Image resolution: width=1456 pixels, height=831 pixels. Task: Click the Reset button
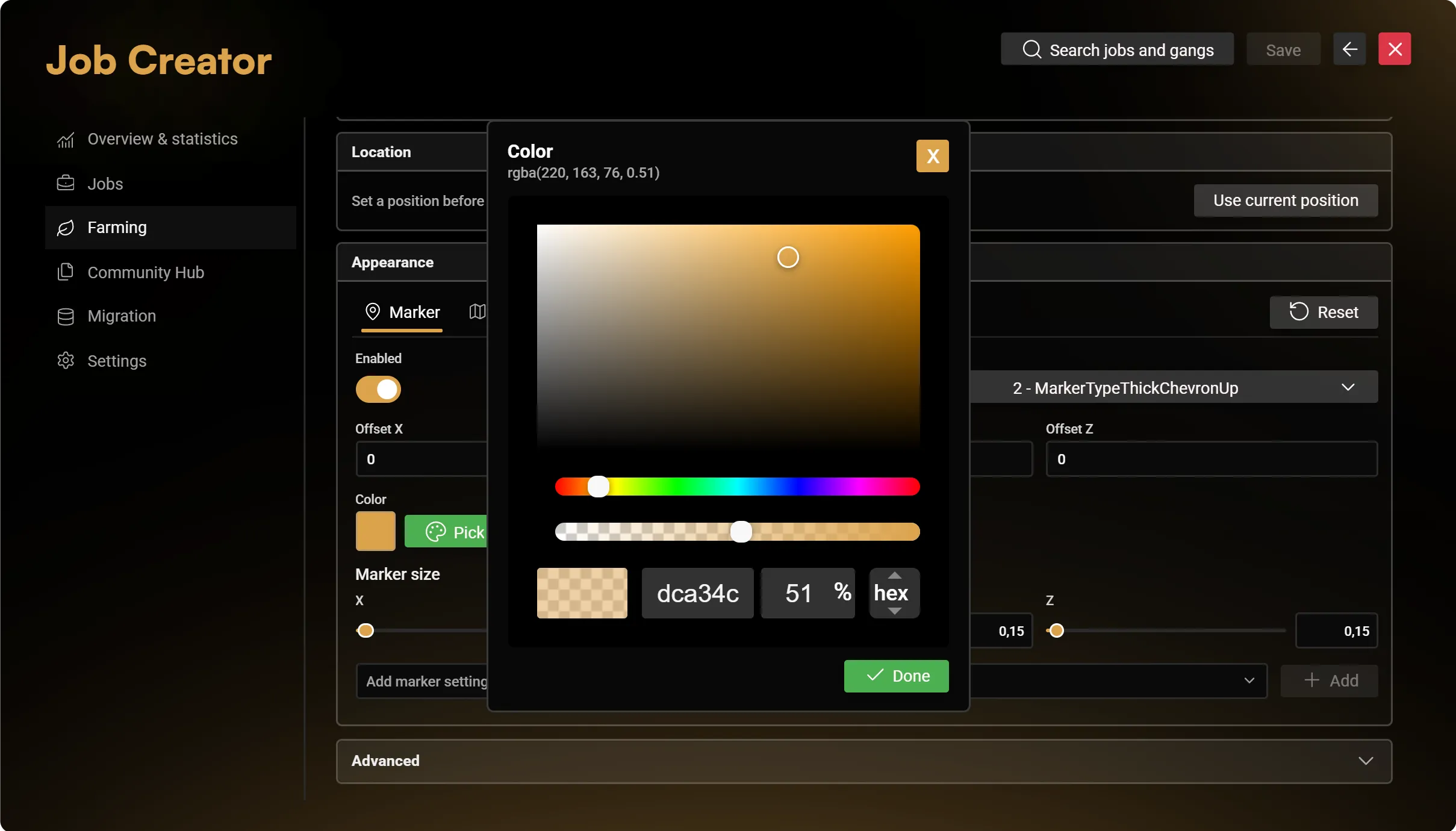(1324, 312)
